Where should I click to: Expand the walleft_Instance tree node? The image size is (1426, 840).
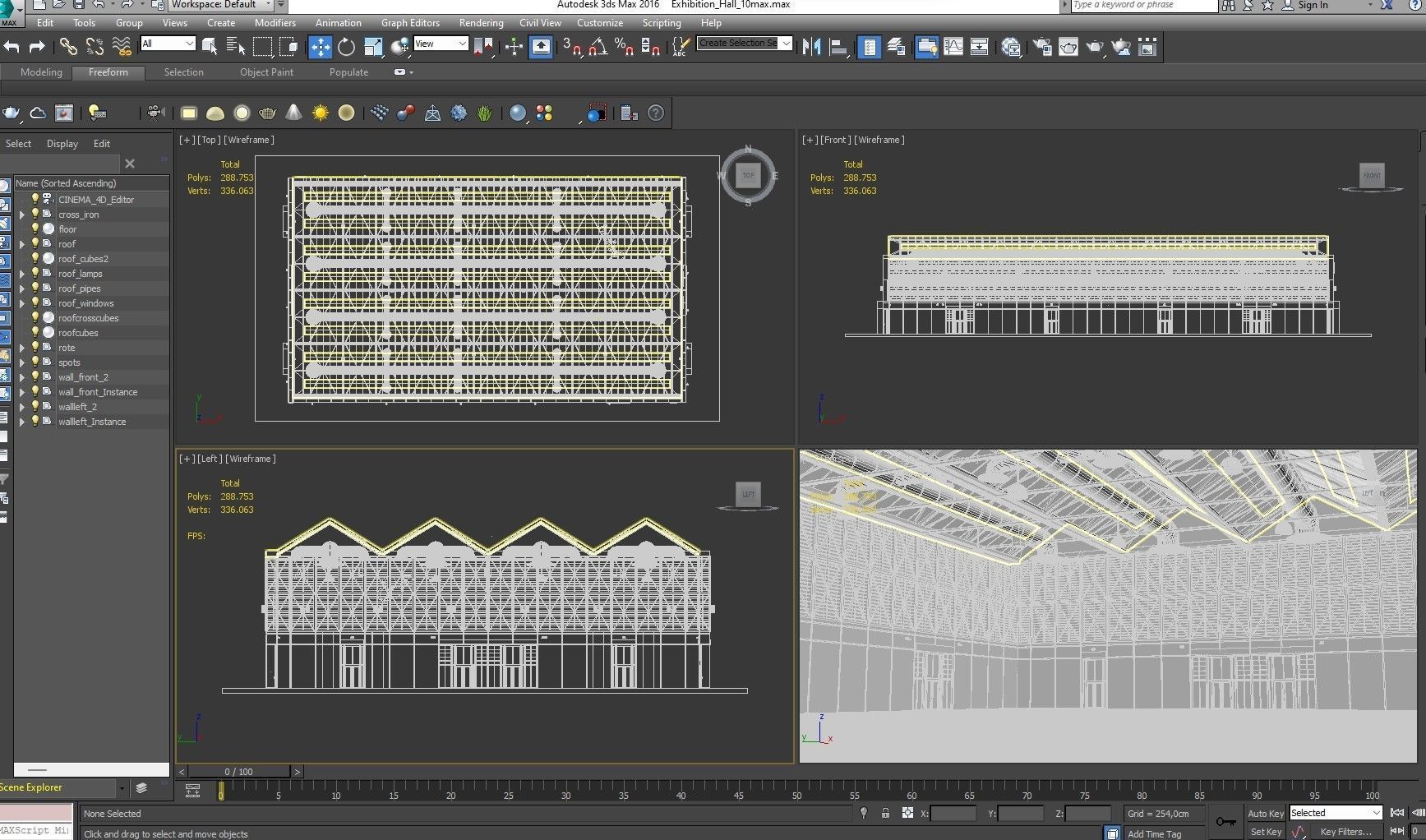[22, 422]
